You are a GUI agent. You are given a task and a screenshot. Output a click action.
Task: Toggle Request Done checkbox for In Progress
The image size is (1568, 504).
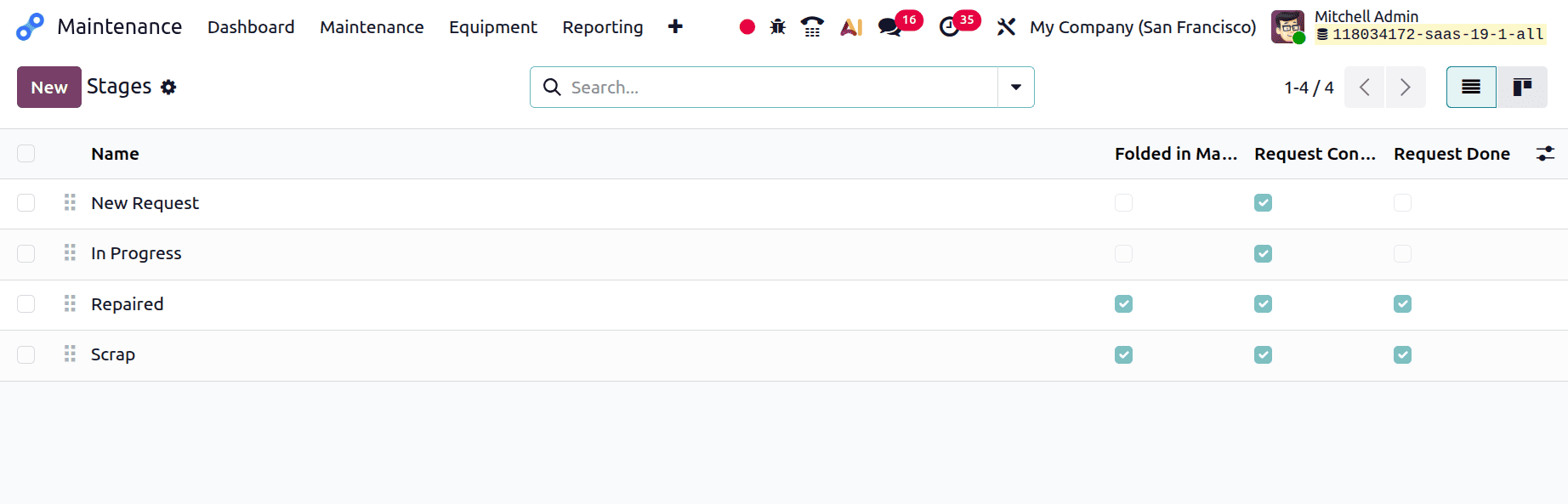coord(1402,253)
